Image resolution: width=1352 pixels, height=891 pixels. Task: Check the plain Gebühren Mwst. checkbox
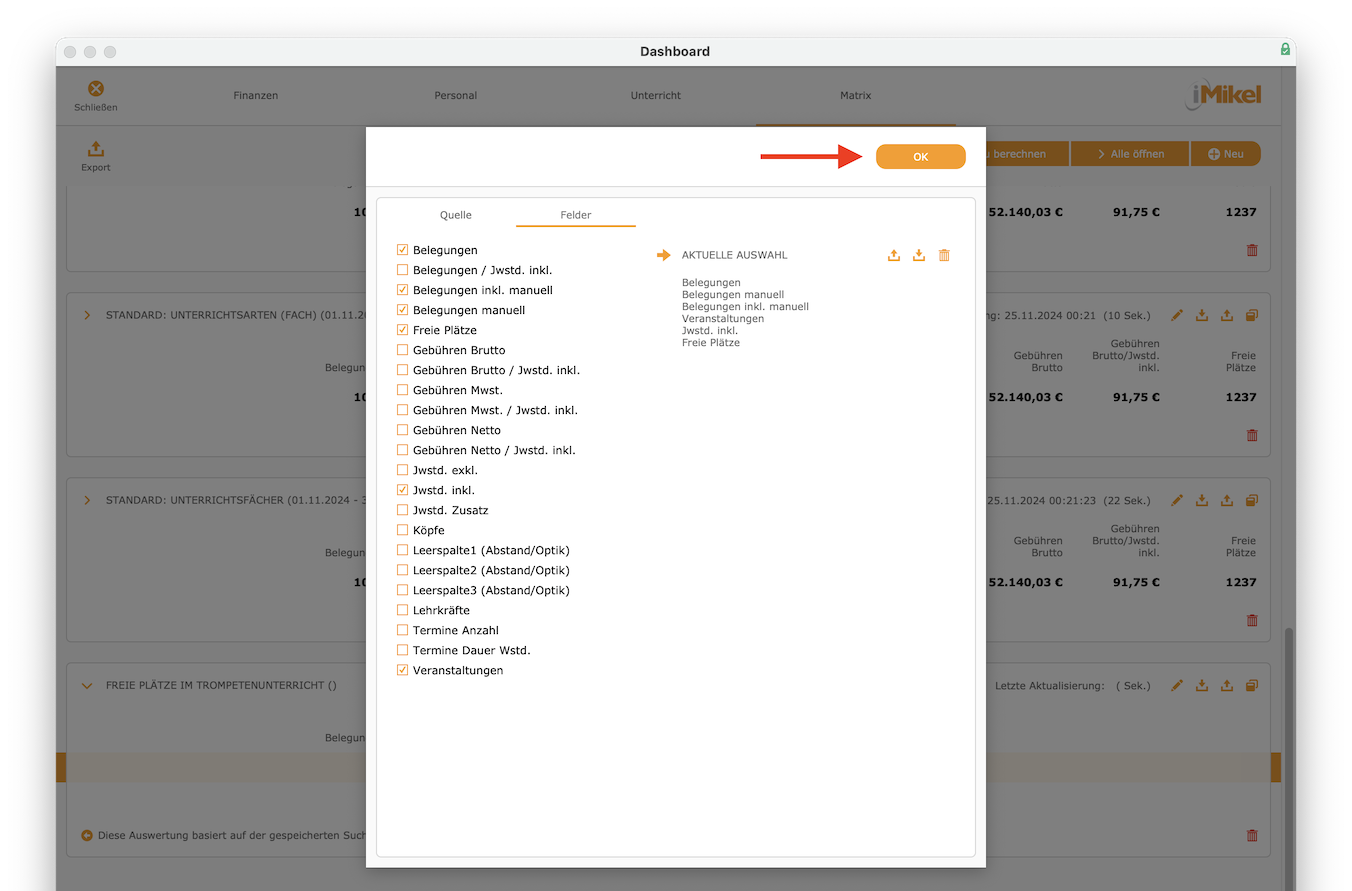[x=402, y=390]
